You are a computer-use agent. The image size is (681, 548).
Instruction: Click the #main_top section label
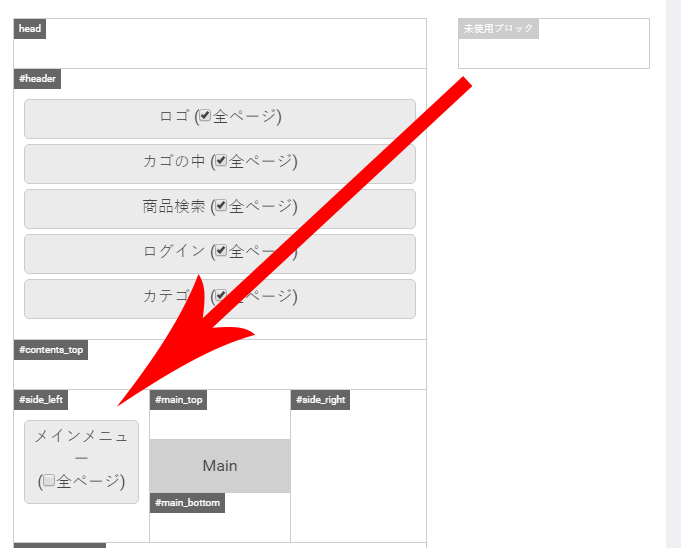[x=179, y=399]
